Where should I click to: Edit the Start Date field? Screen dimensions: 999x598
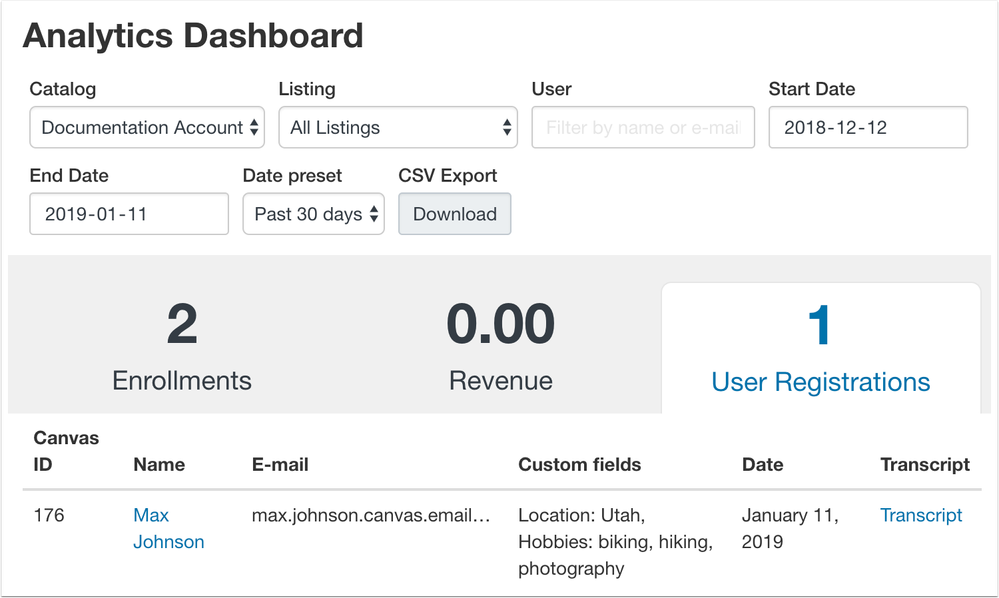point(866,127)
